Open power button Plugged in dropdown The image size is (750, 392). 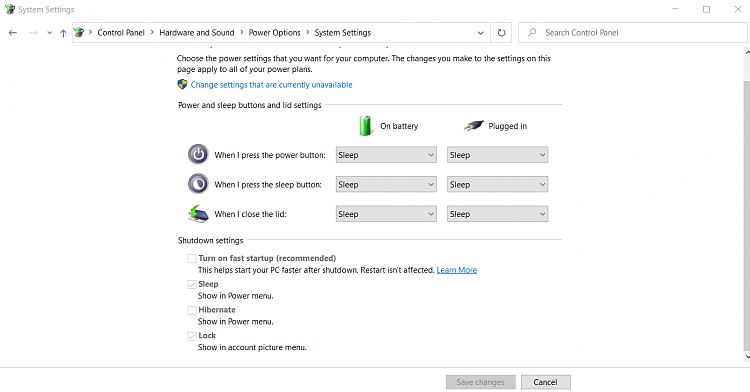497,155
